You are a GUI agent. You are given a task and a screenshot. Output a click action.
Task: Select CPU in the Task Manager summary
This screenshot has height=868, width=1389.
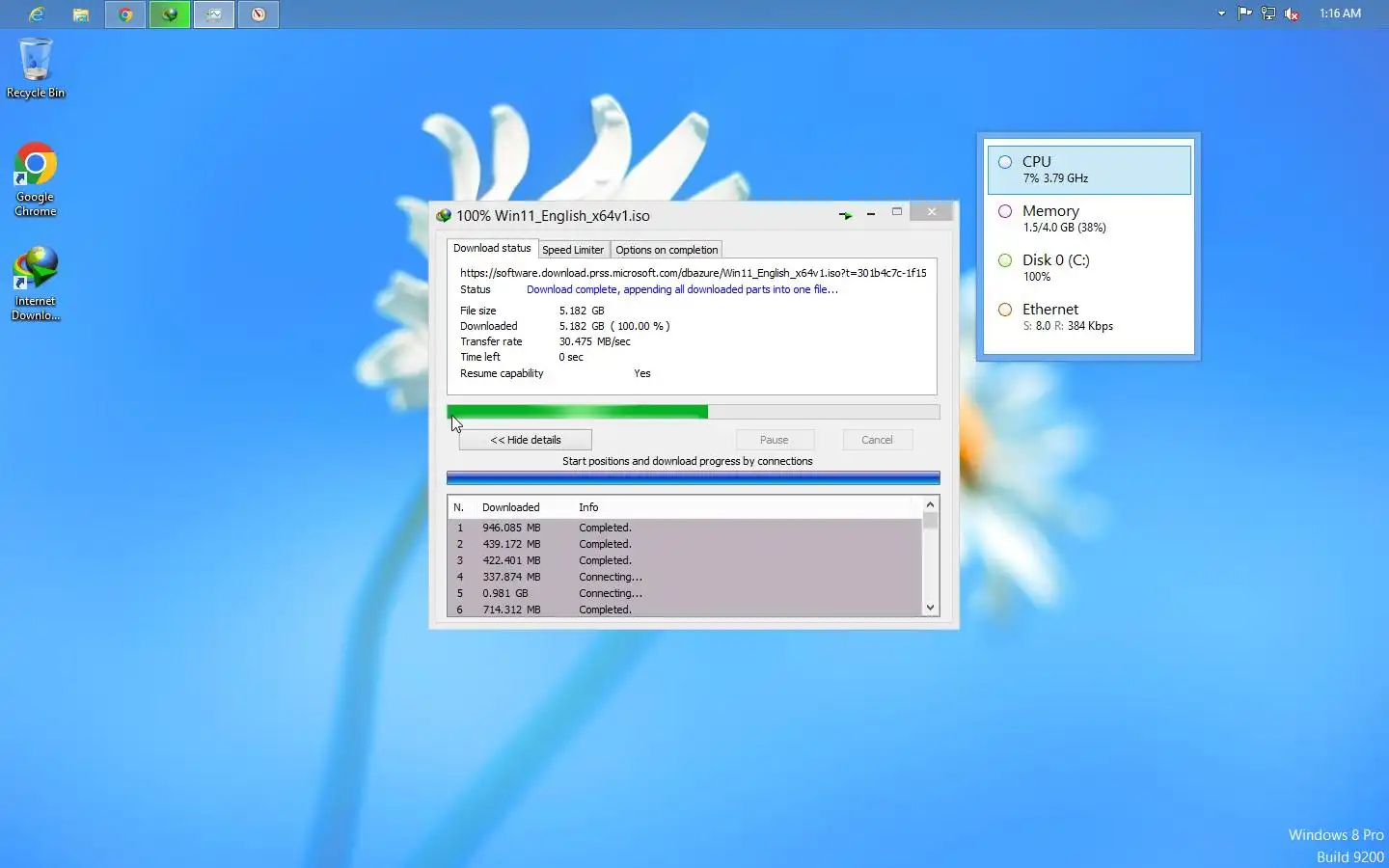point(1089,170)
